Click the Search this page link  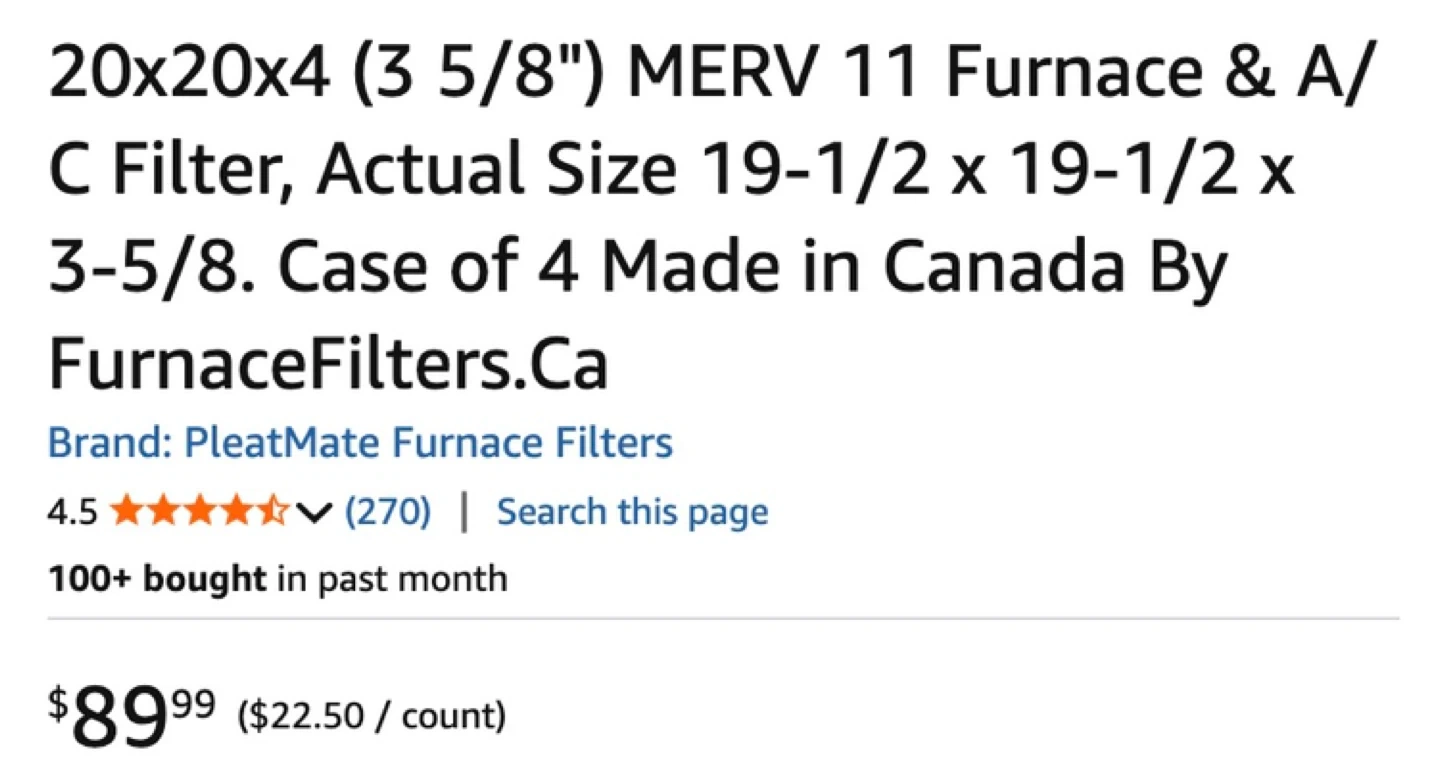[632, 512]
